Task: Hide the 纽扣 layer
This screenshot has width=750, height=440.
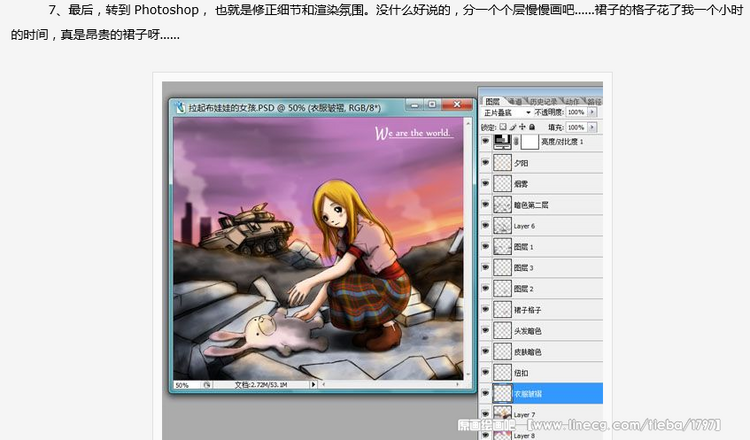Action: pyautogui.click(x=485, y=373)
